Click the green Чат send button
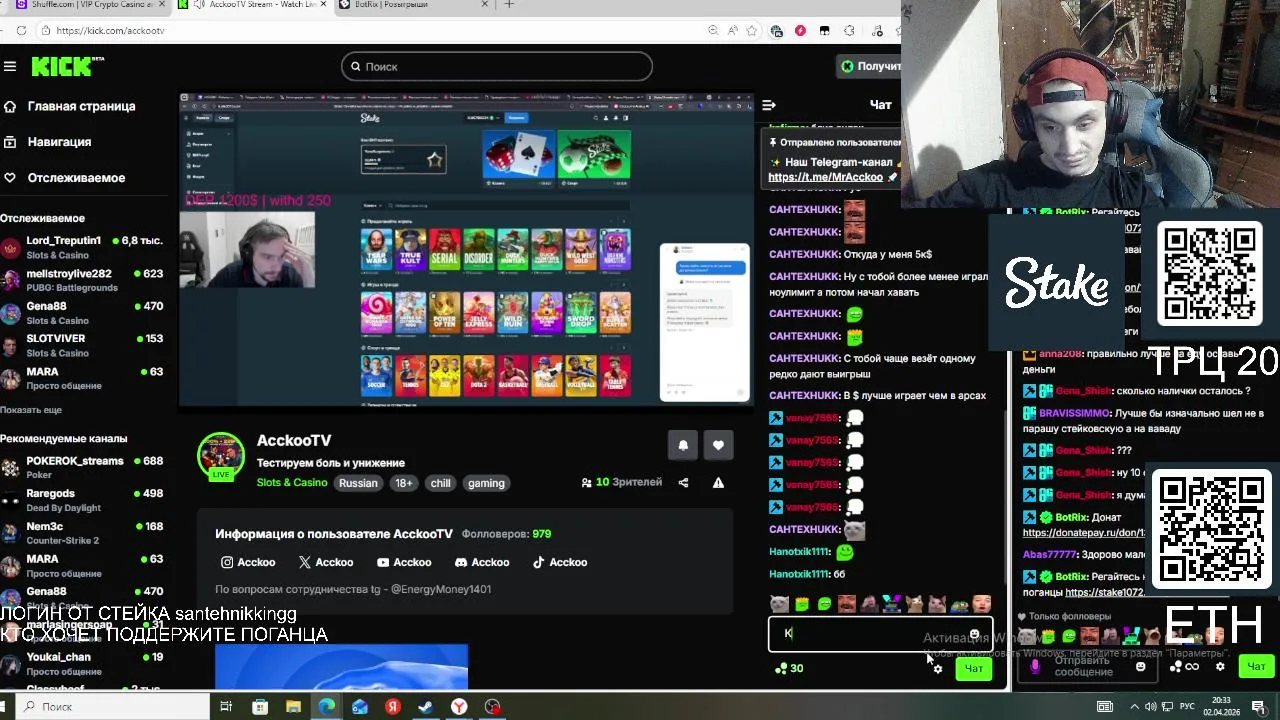 click(x=974, y=668)
